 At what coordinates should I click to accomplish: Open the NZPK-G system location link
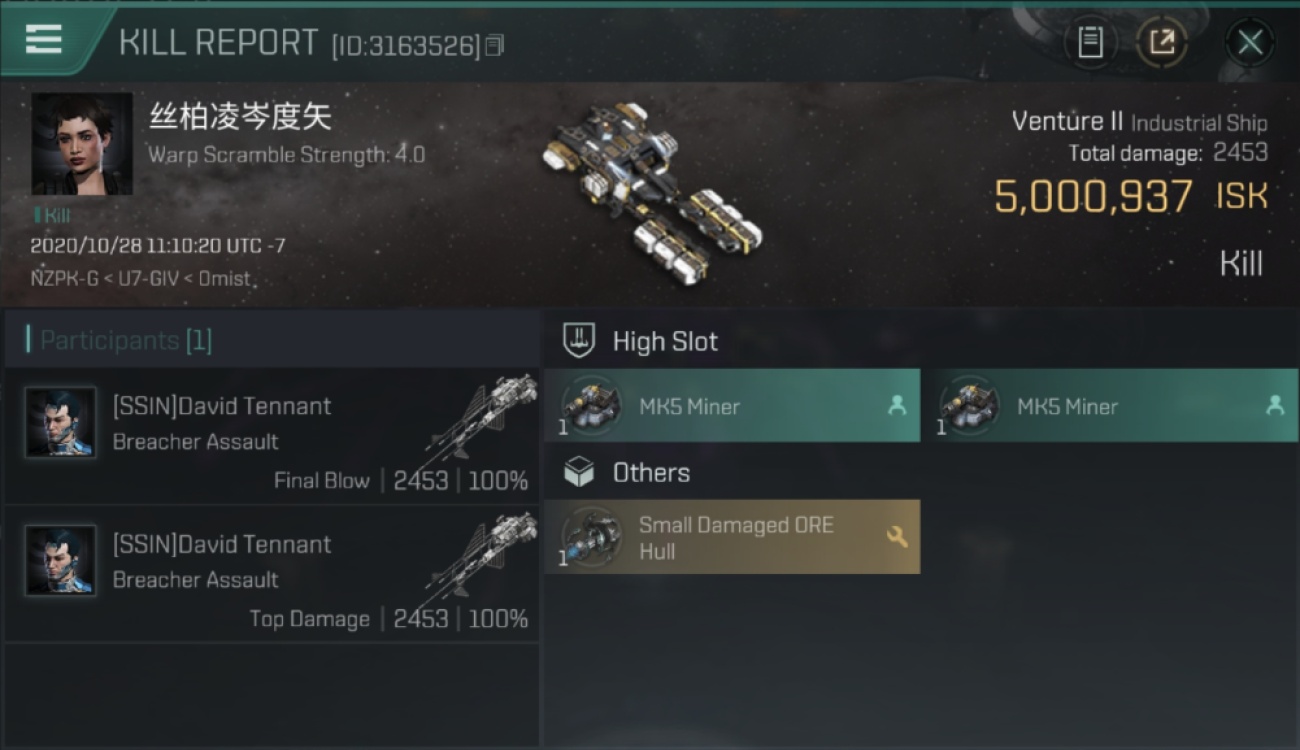pos(64,279)
